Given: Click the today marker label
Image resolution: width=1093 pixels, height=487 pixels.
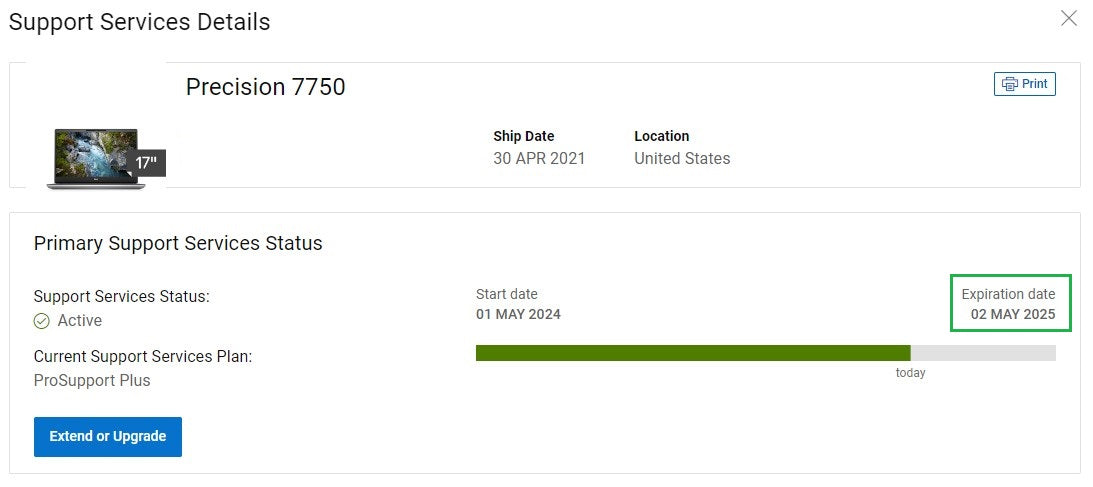Looking at the screenshot, I should pos(910,373).
